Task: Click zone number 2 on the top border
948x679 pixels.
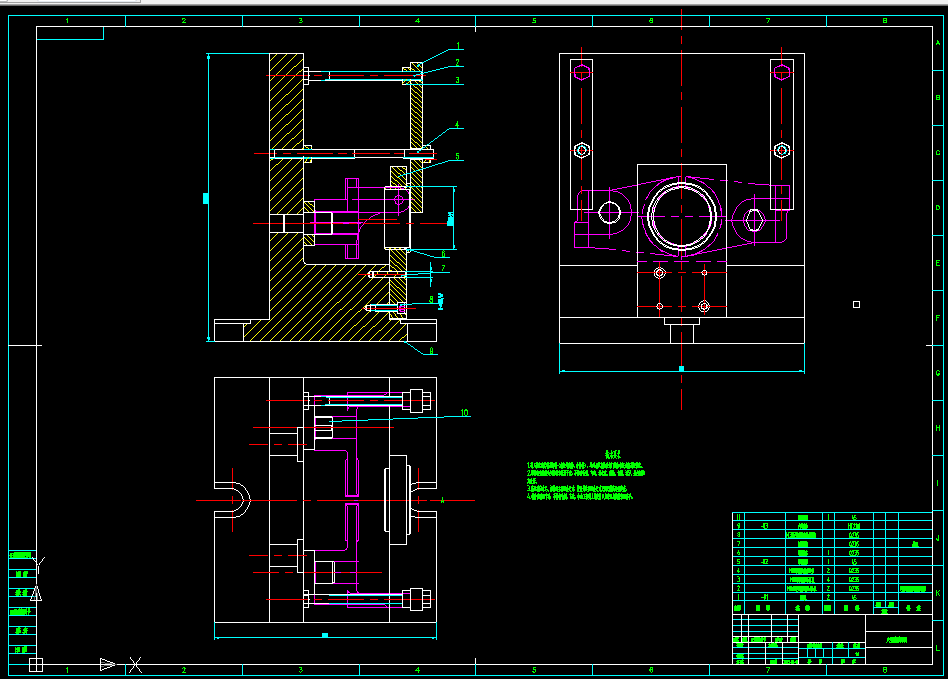Action: coord(184,21)
